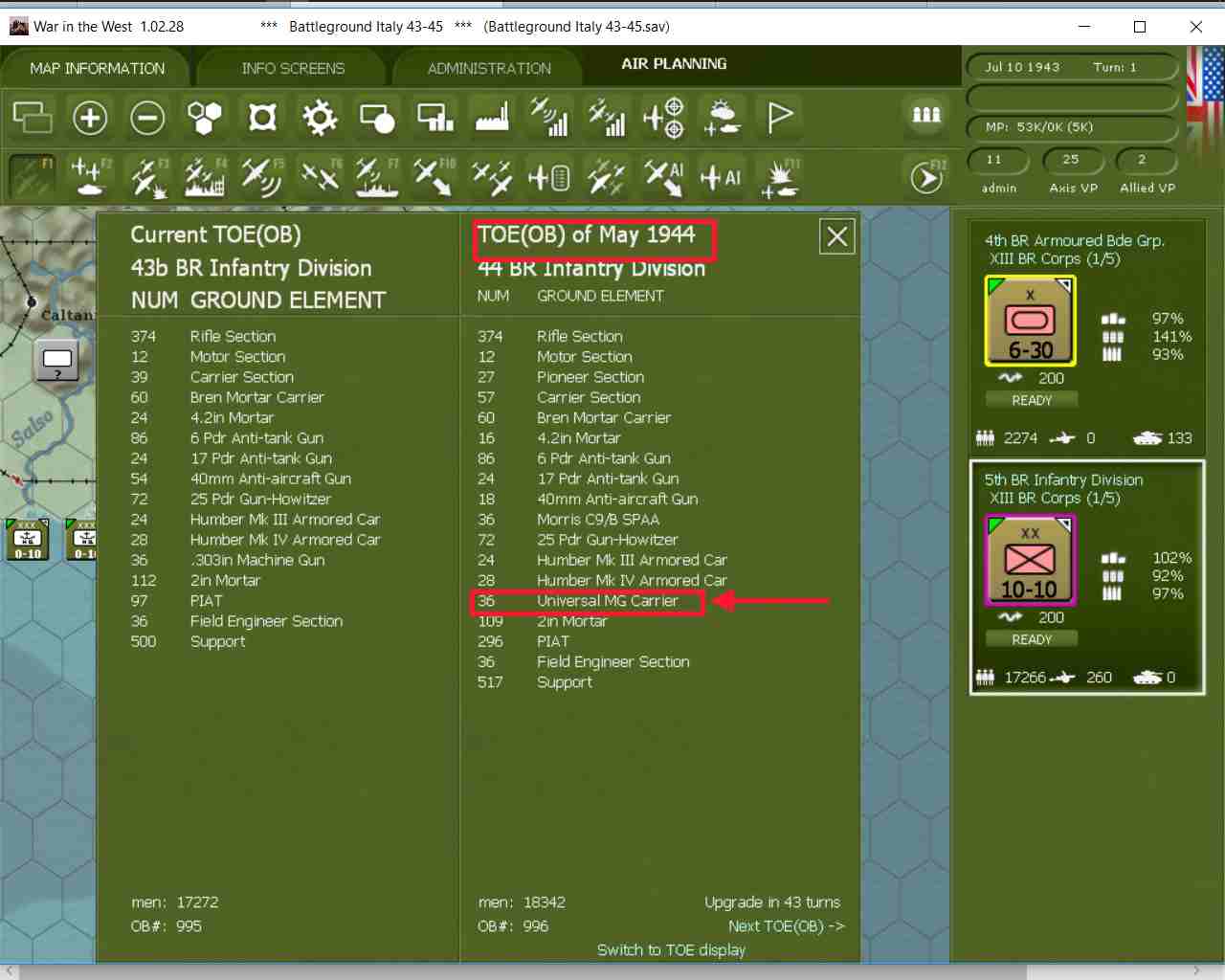Click the weather icon in top toolbar
The height and width of the screenshot is (980, 1225).
pyautogui.click(x=722, y=118)
